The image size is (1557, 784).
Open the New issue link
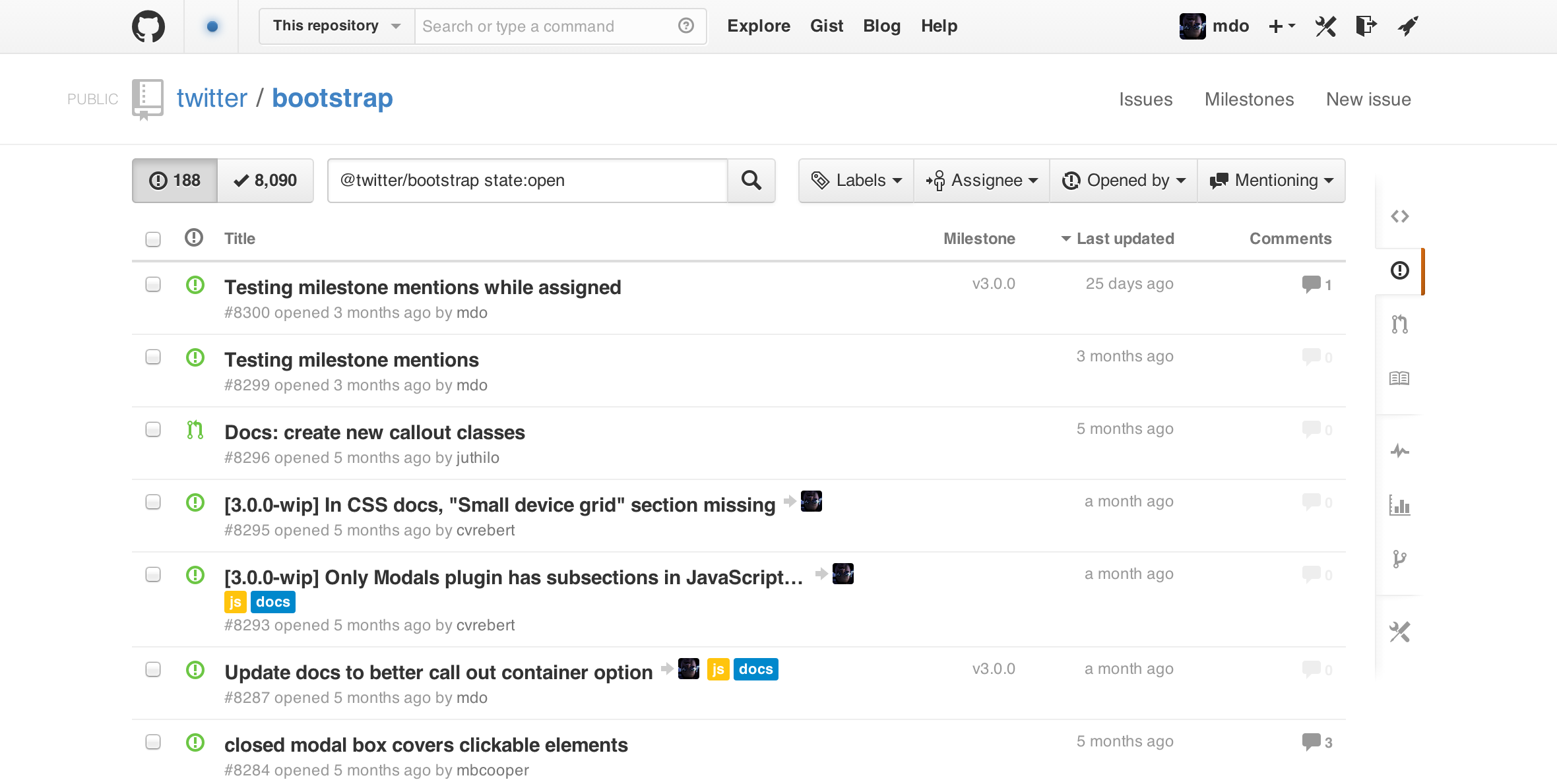(1368, 99)
